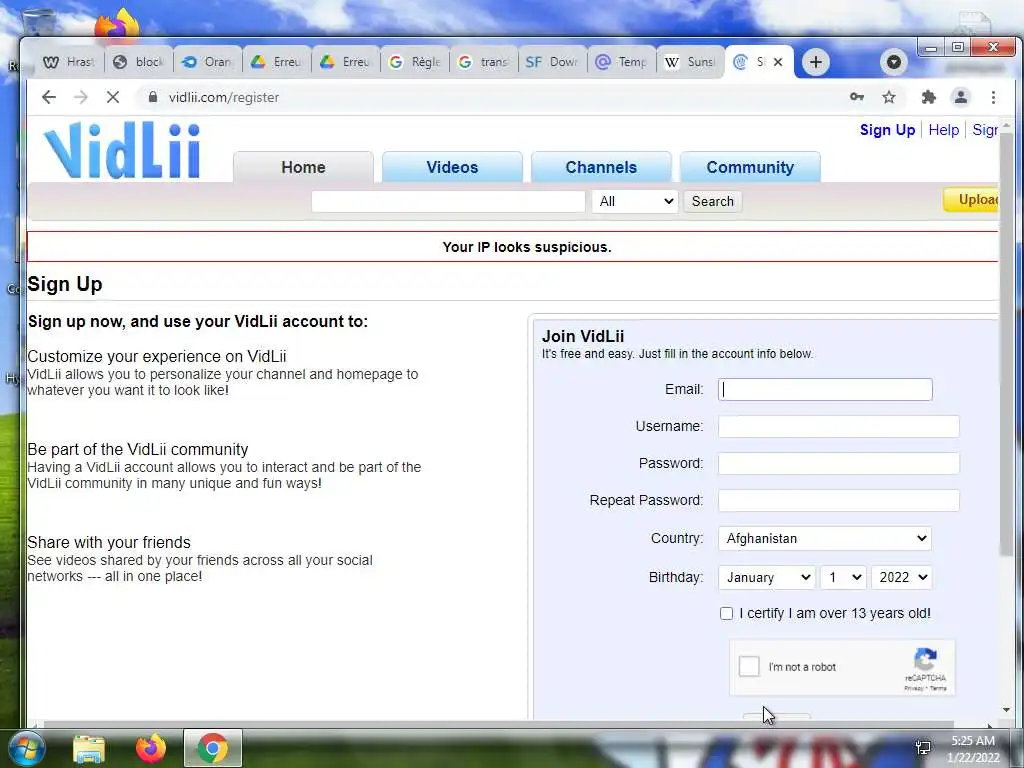Click the Firefox desktop shortcut icon

point(117,25)
